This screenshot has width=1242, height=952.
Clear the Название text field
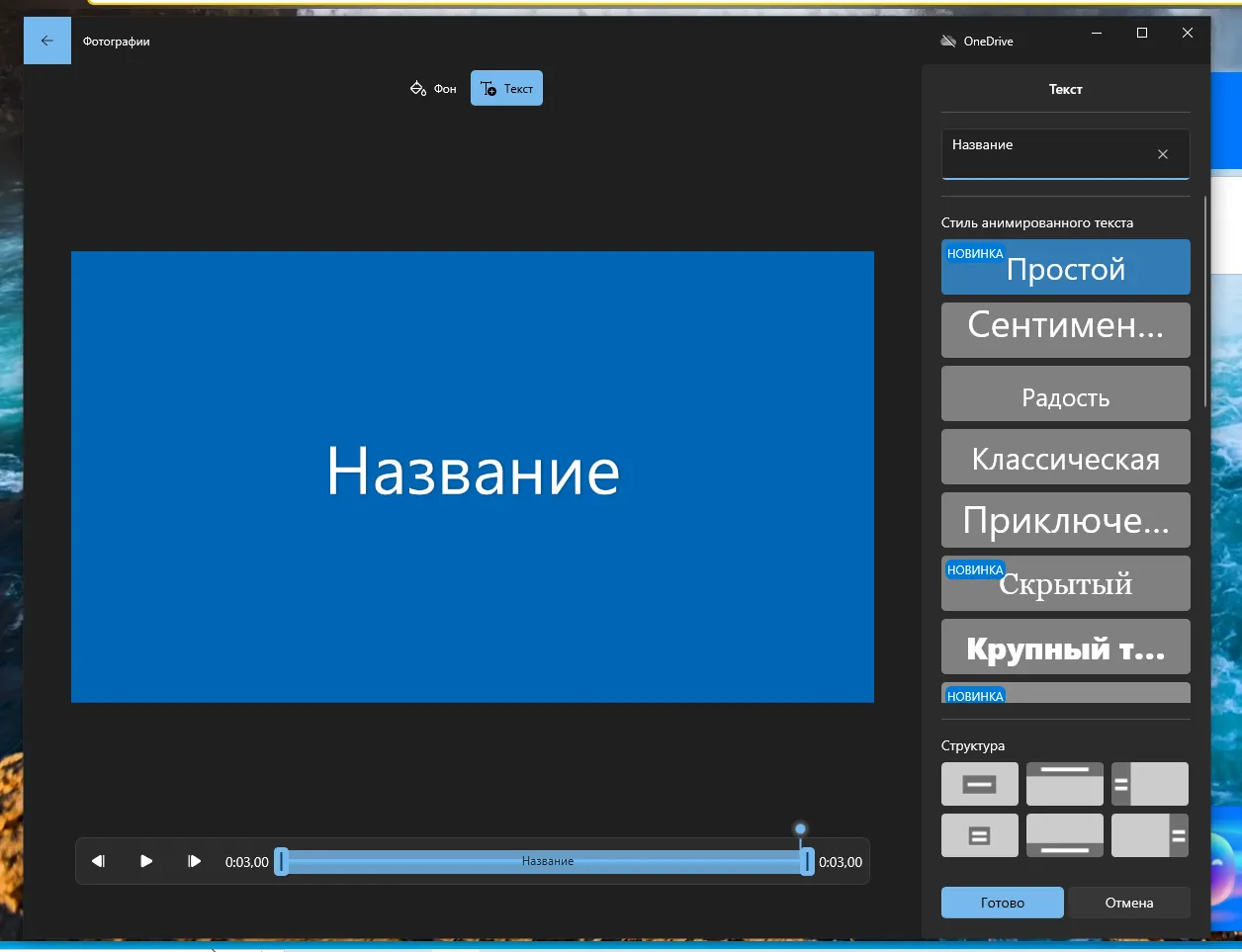(1161, 154)
